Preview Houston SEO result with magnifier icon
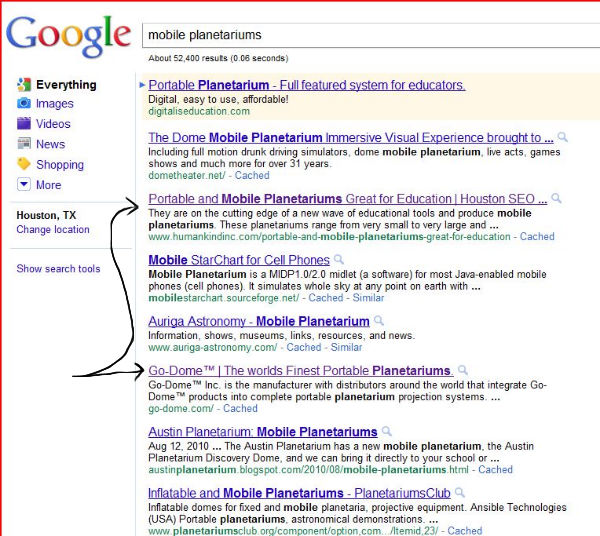The height and width of the screenshot is (536, 600). [556, 198]
